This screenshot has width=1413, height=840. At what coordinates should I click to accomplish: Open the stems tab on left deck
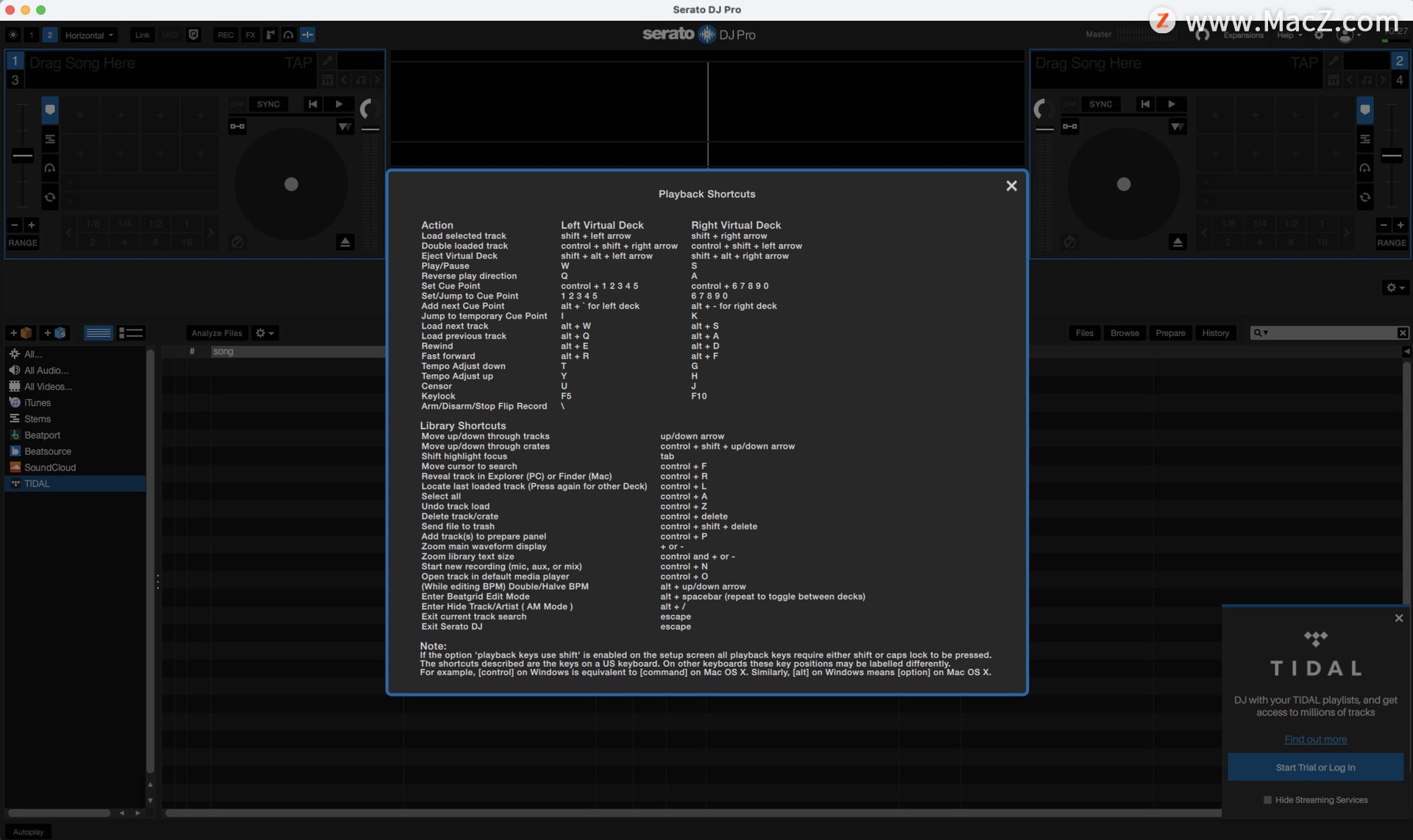49,139
